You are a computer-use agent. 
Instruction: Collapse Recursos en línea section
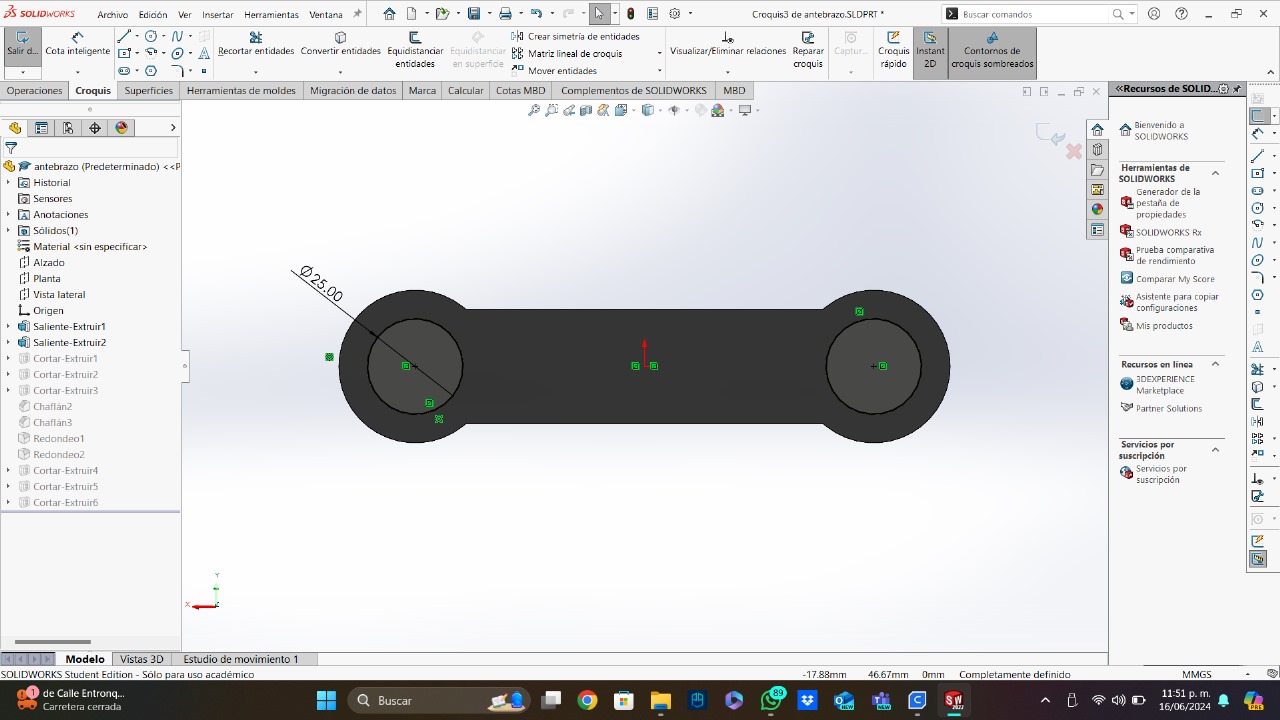(x=1216, y=364)
